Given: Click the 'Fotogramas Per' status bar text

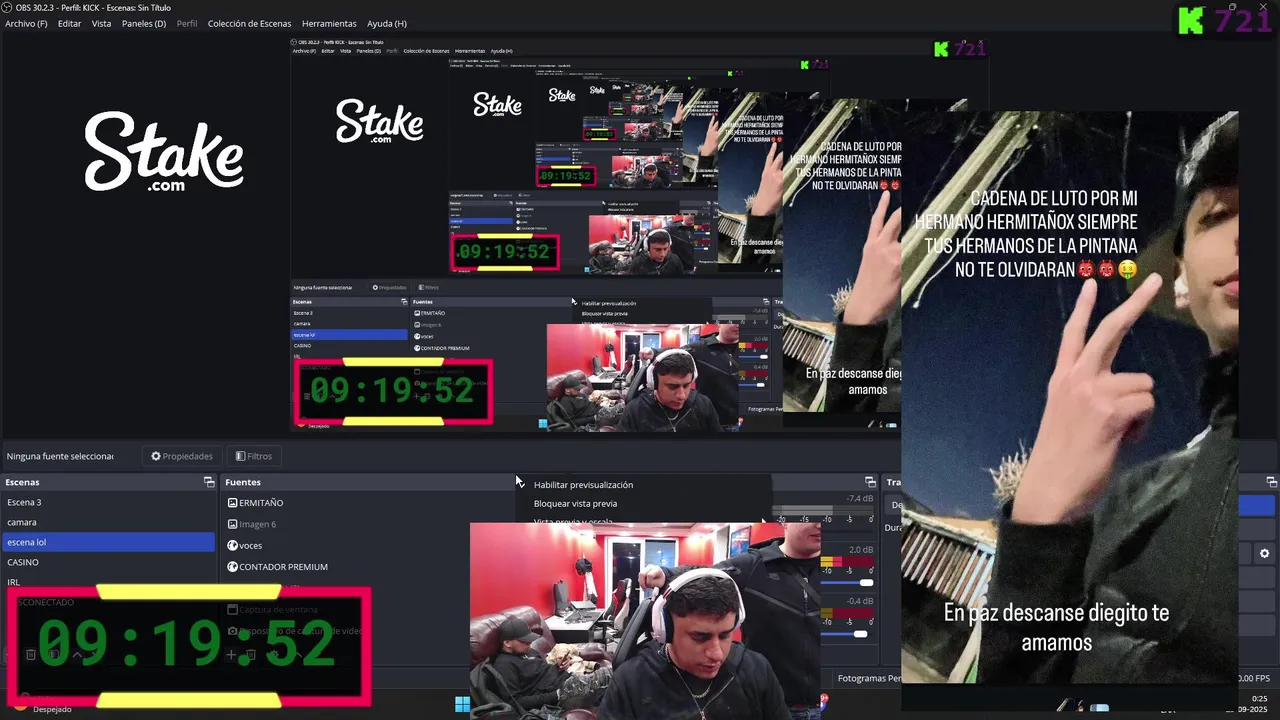Looking at the screenshot, I should click(x=869, y=678).
